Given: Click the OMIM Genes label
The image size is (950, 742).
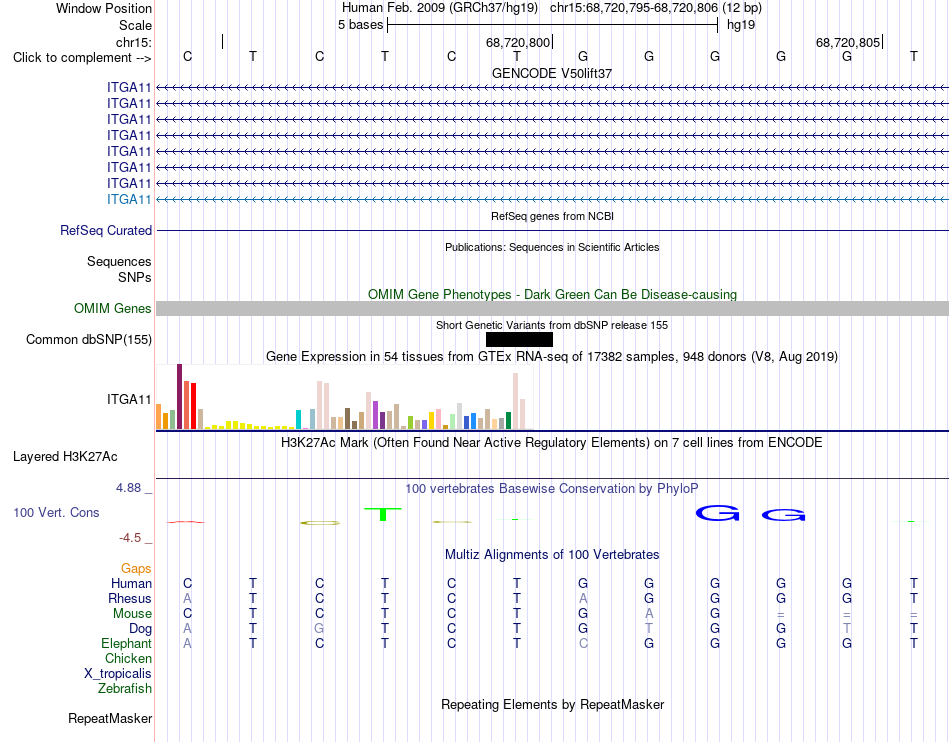Looking at the screenshot, I should coord(113,308).
